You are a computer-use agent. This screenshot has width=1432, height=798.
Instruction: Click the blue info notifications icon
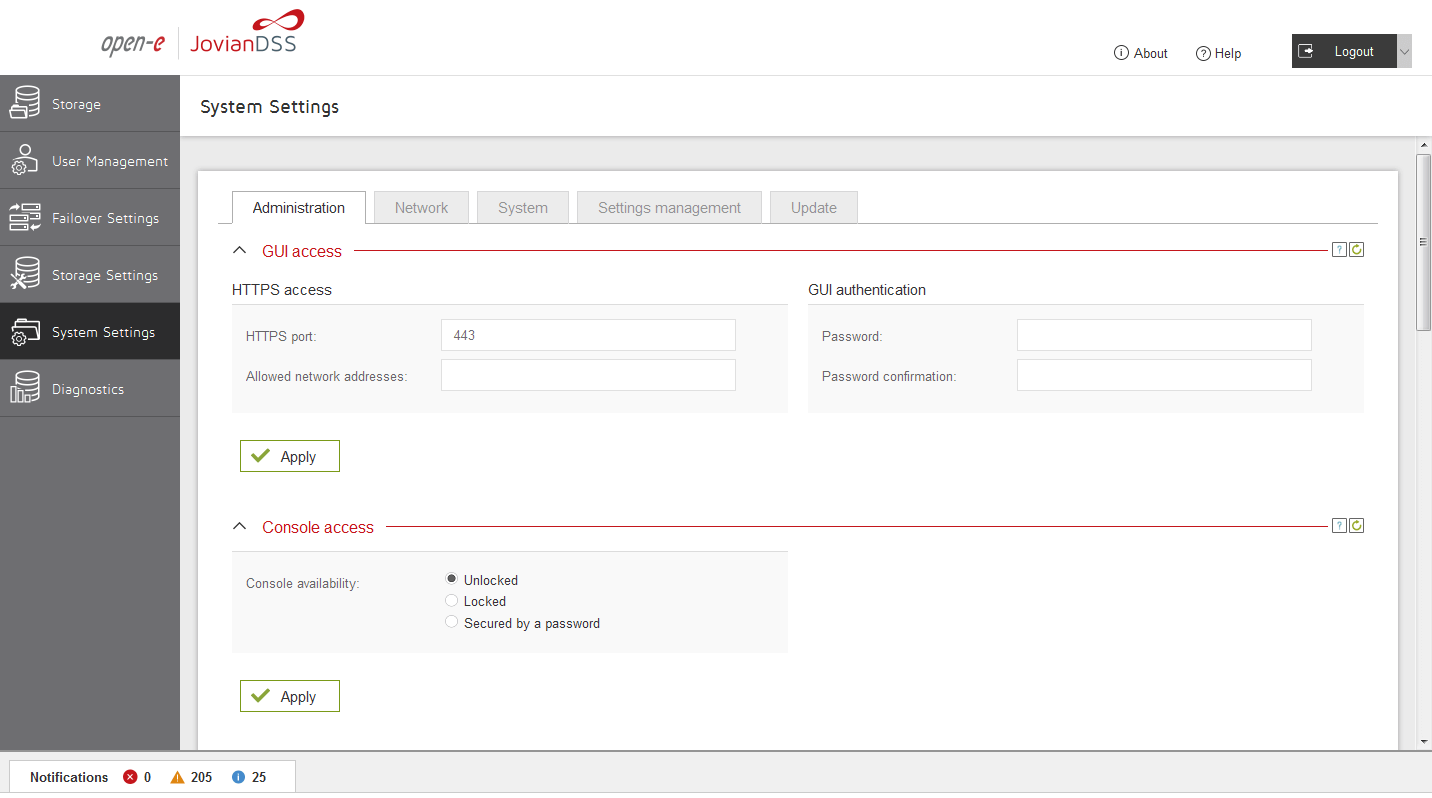point(238,777)
